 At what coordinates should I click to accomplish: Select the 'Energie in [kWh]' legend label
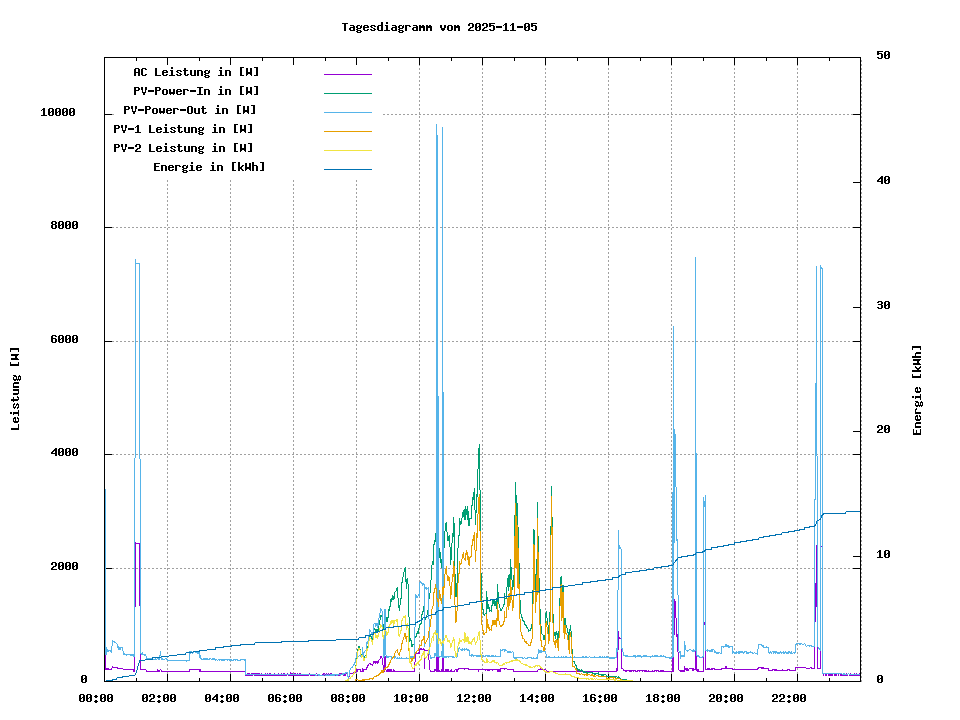[209, 167]
